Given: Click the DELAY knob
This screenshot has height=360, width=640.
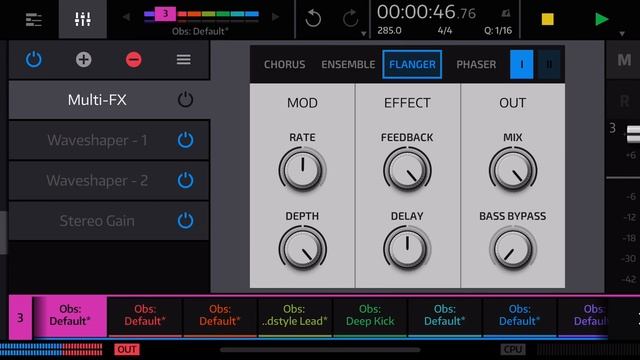Looking at the screenshot, I should coord(407,249).
